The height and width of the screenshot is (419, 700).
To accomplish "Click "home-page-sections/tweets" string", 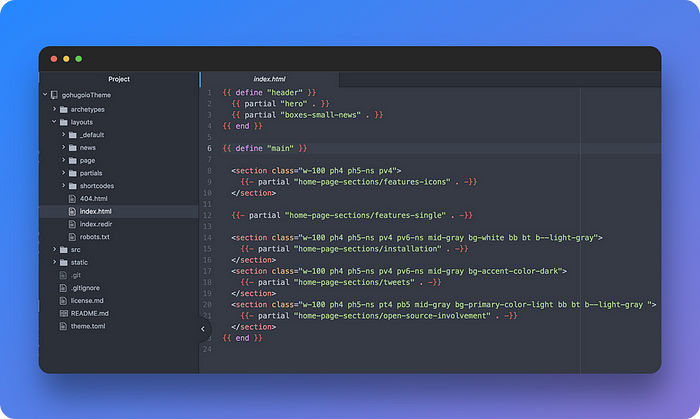I will 354,282.
